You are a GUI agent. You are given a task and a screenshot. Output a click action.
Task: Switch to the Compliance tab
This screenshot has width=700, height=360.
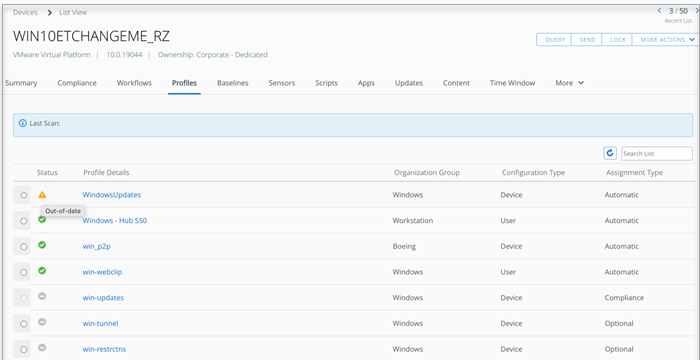point(77,83)
